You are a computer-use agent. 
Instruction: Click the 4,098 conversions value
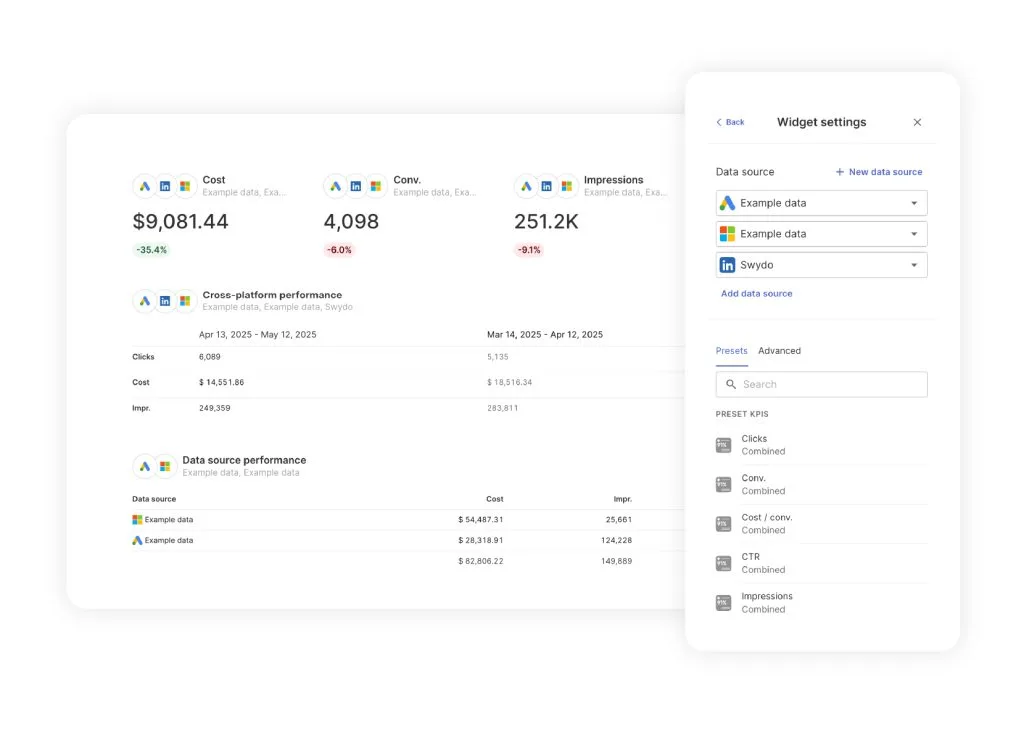point(351,222)
